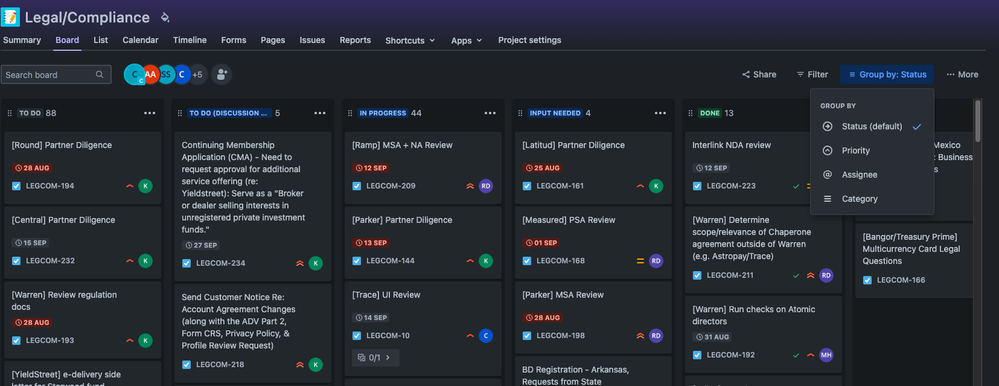Click the K assignee avatar on LEGCOM-194

click(145, 186)
